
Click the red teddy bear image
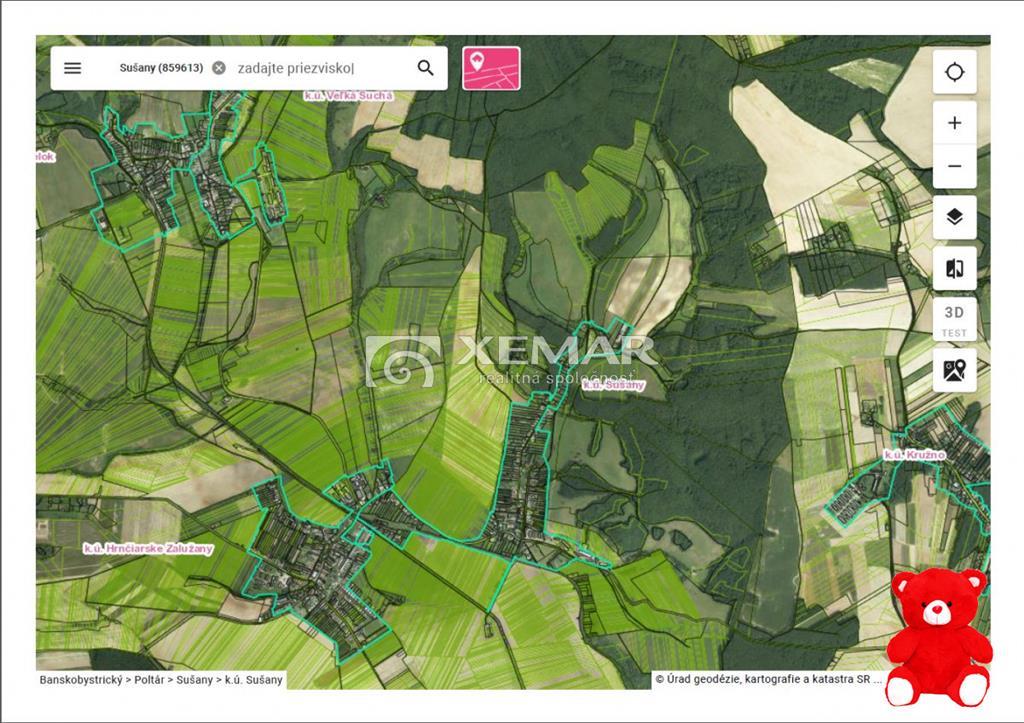coord(938,637)
